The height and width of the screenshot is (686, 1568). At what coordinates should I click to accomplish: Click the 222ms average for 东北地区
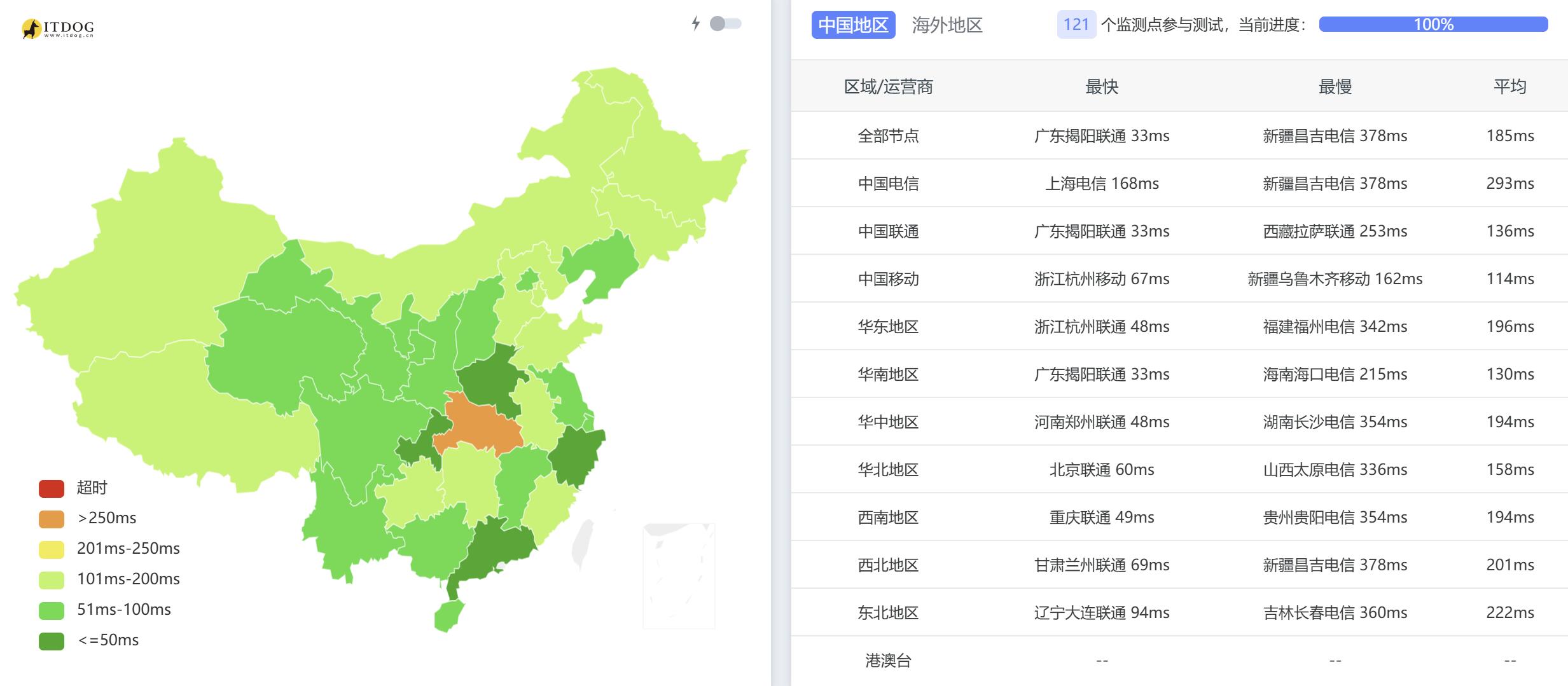click(1510, 612)
